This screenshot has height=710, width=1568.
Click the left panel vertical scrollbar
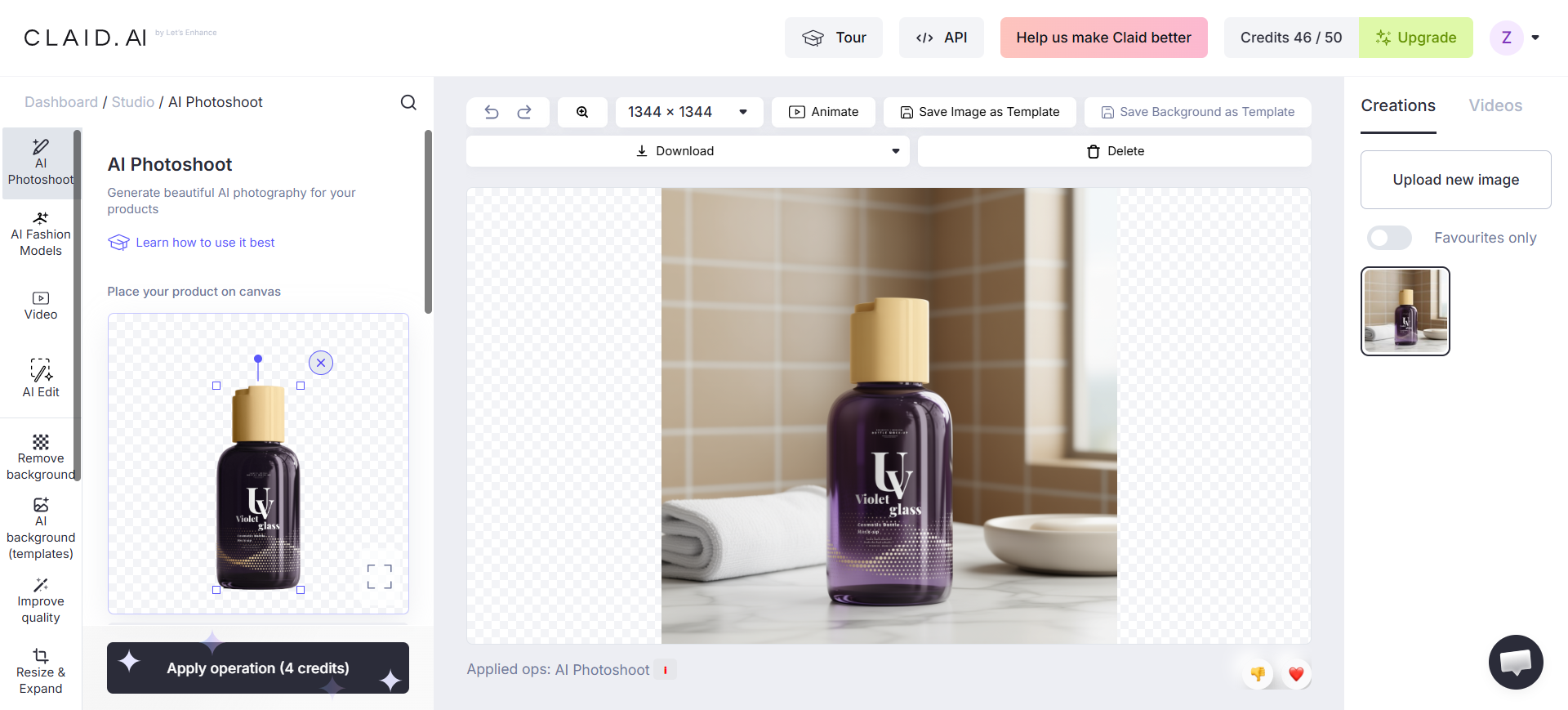tap(428, 221)
